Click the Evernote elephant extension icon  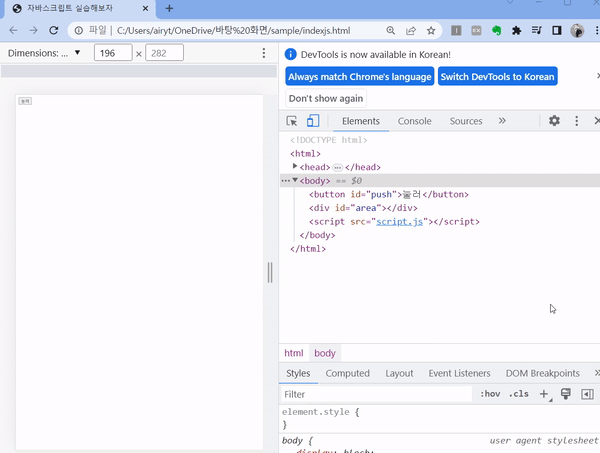[496, 31]
